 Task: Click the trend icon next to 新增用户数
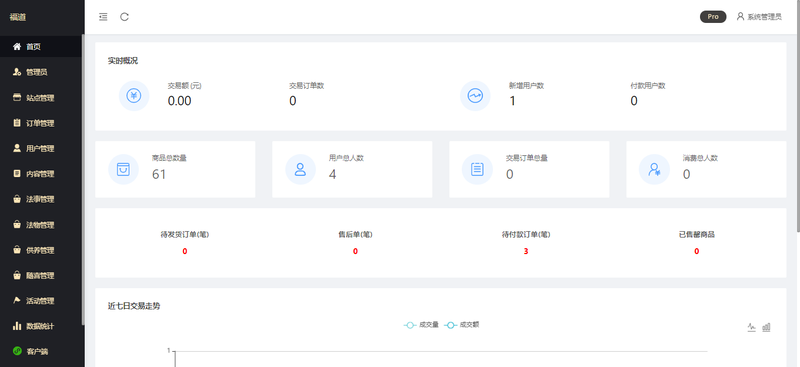pyautogui.click(x=475, y=95)
